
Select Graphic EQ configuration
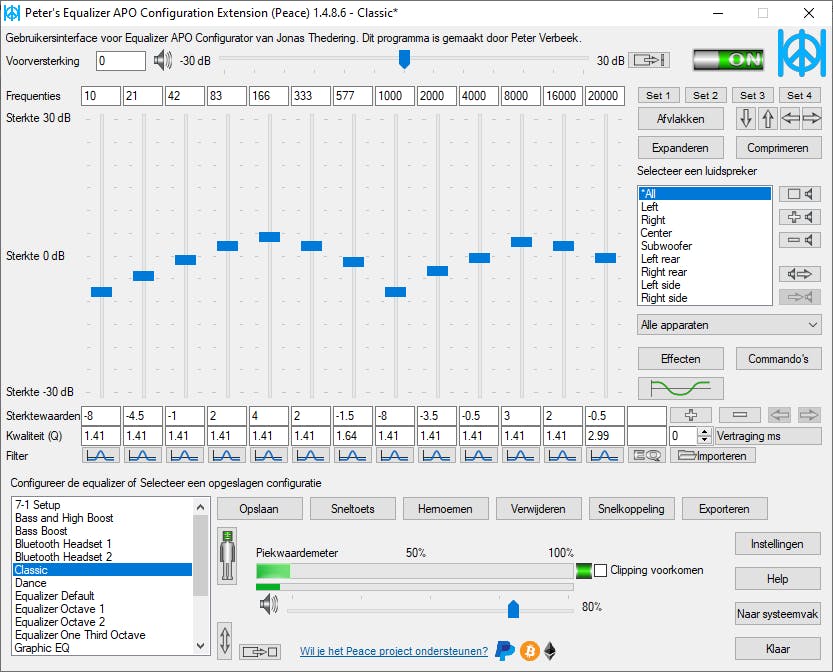(102, 648)
